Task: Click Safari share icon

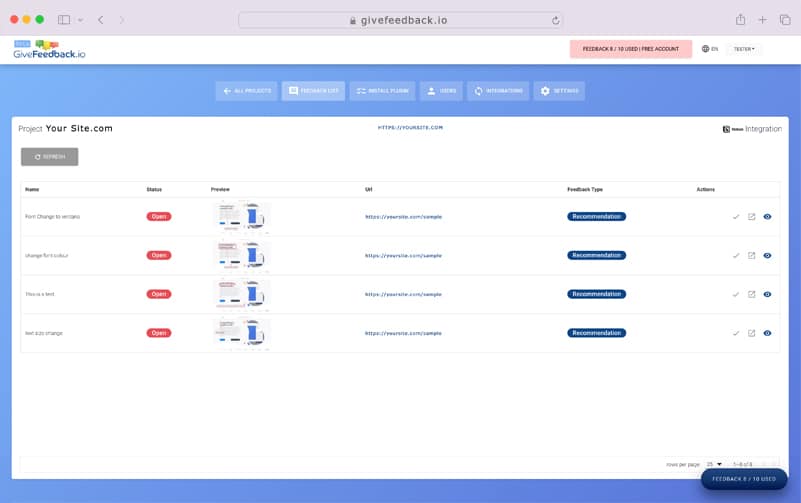Action: 740,20
